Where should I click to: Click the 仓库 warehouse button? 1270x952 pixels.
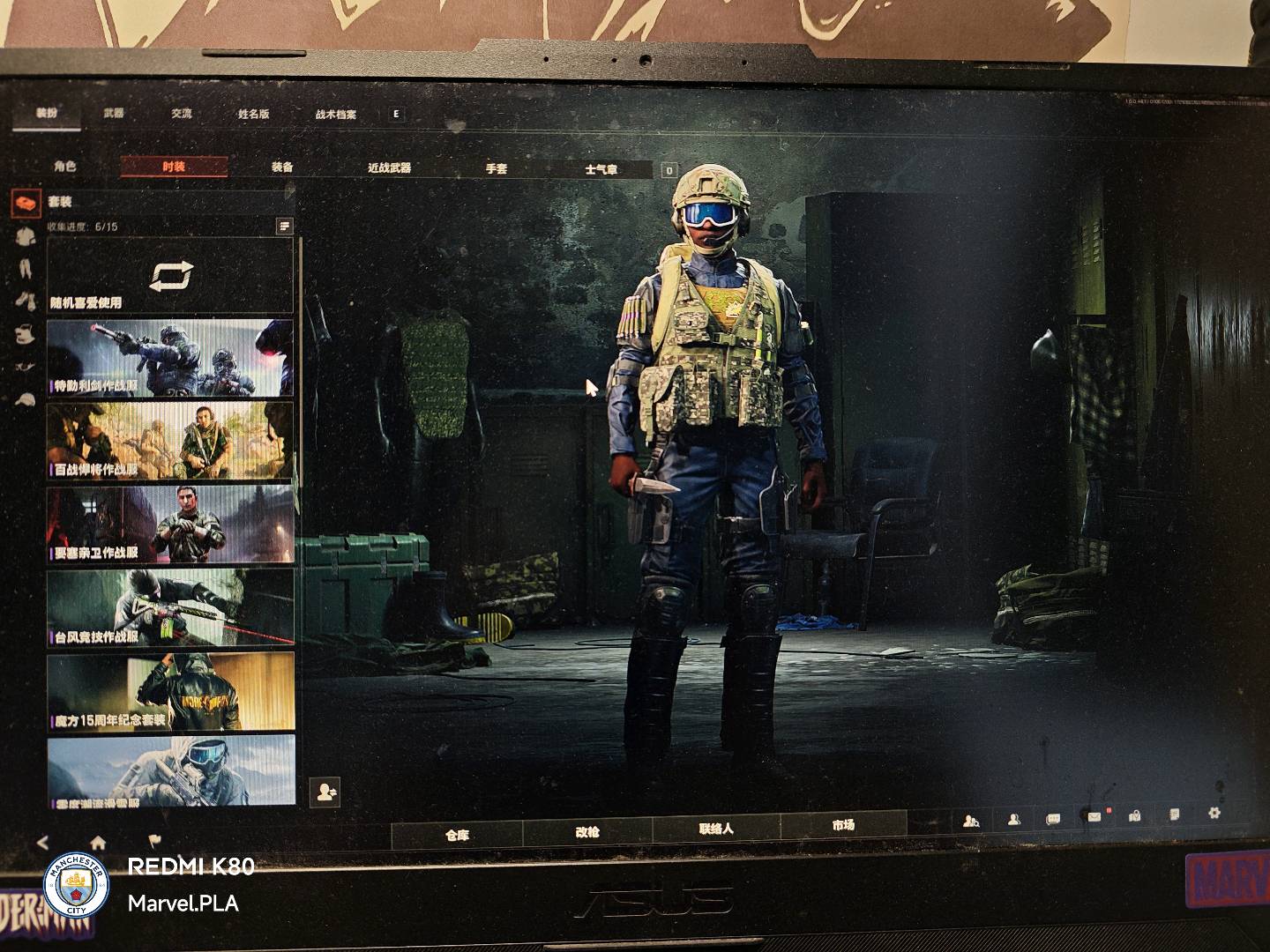(457, 834)
